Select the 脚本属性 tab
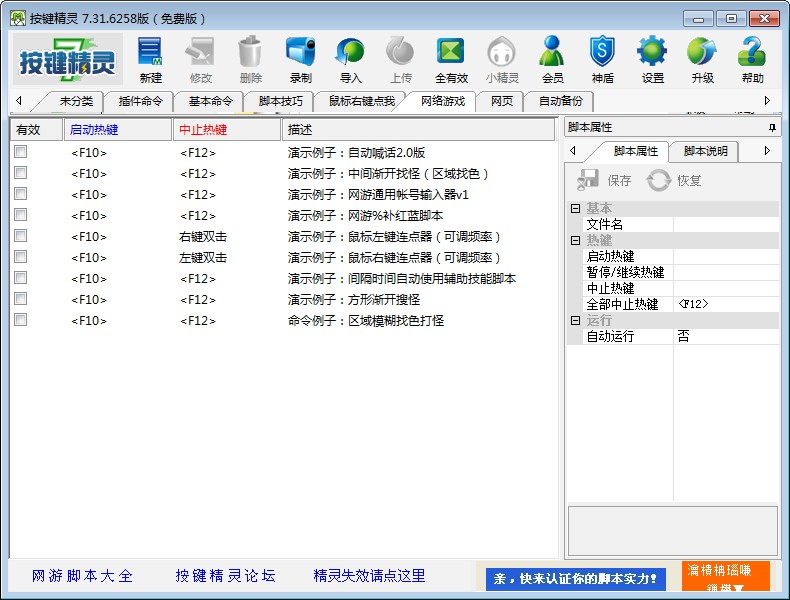Image resolution: width=790 pixels, height=600 pixels. (635, 151)
